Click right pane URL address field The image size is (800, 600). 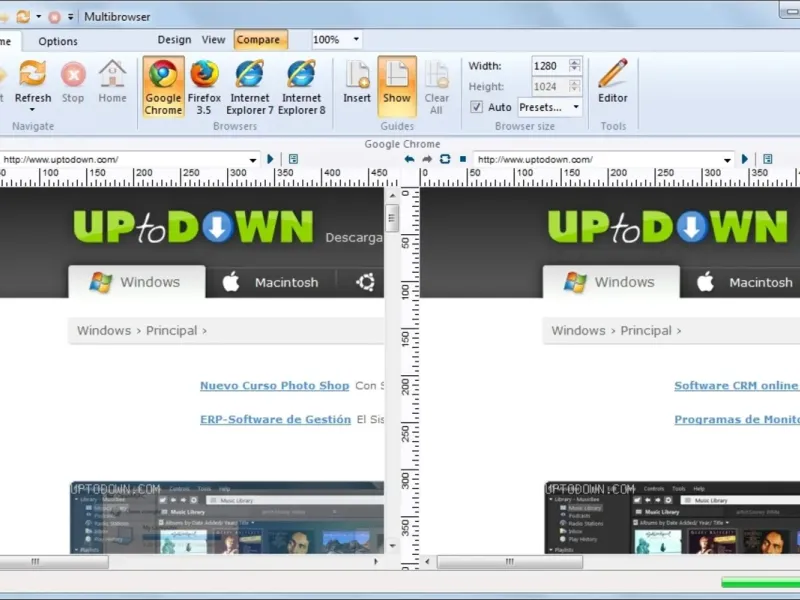597,160
